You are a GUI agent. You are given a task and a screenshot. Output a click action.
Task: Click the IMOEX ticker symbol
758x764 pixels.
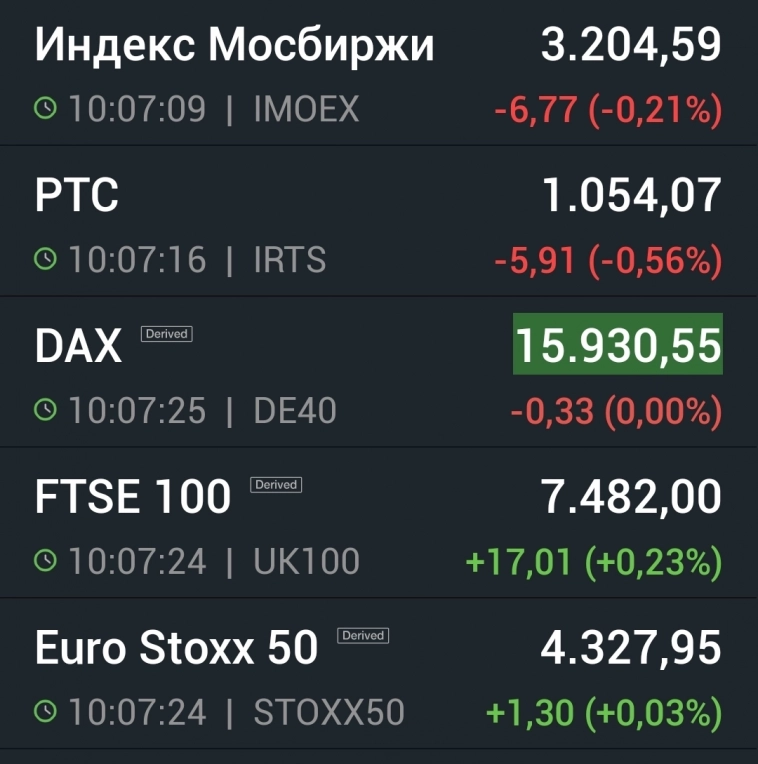pyautogui.click(x=306, y=109)
